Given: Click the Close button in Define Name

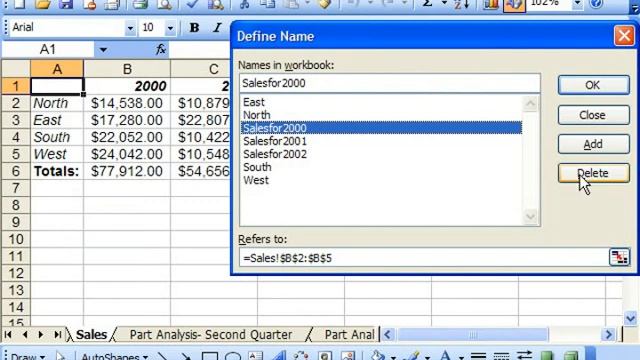Looking at the screenshot, I should click(x=593, y=115).
